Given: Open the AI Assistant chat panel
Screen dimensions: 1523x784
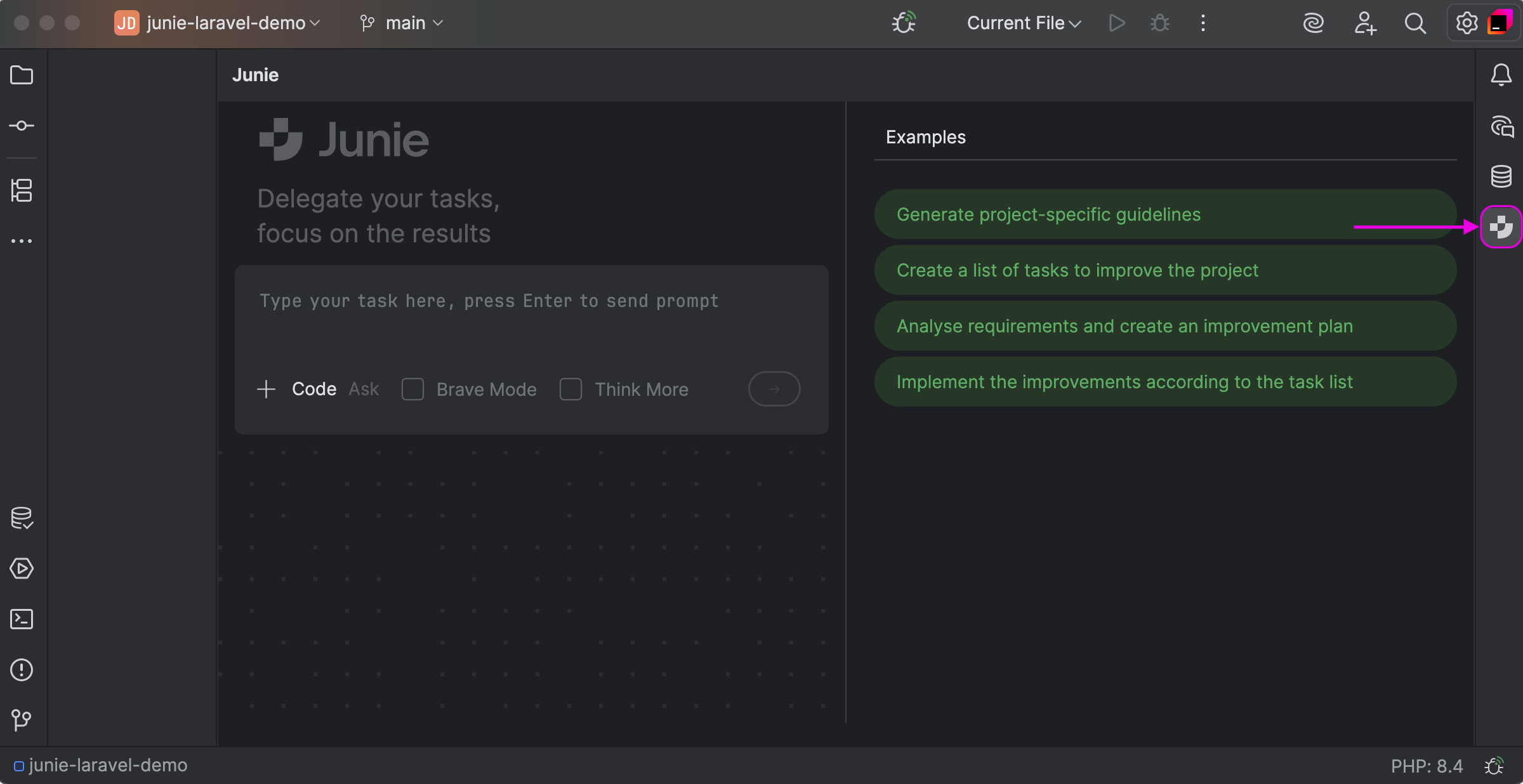Looking at the screenshot, I should coord(1501,126).
